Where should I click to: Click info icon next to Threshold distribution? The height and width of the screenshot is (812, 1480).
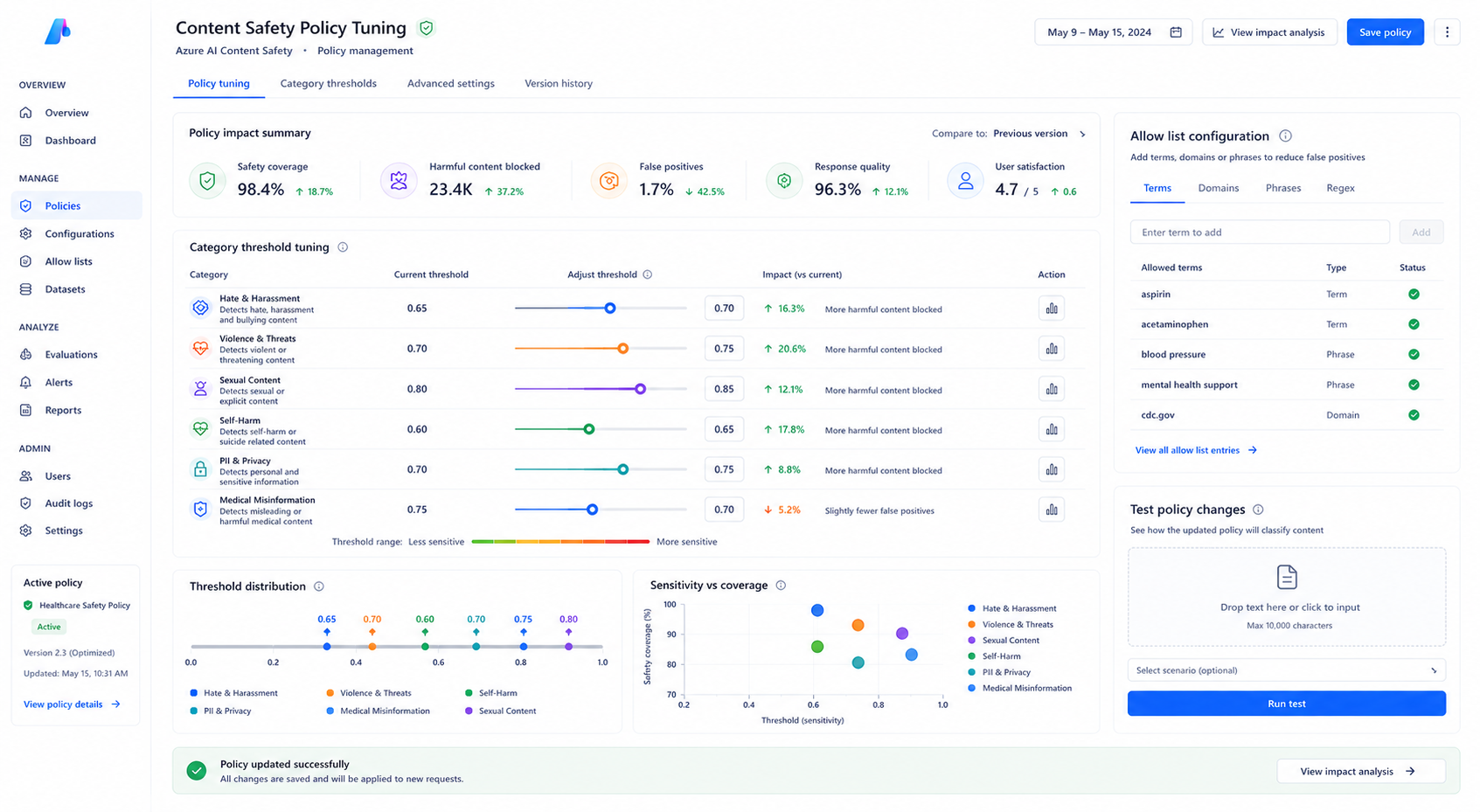319,586
